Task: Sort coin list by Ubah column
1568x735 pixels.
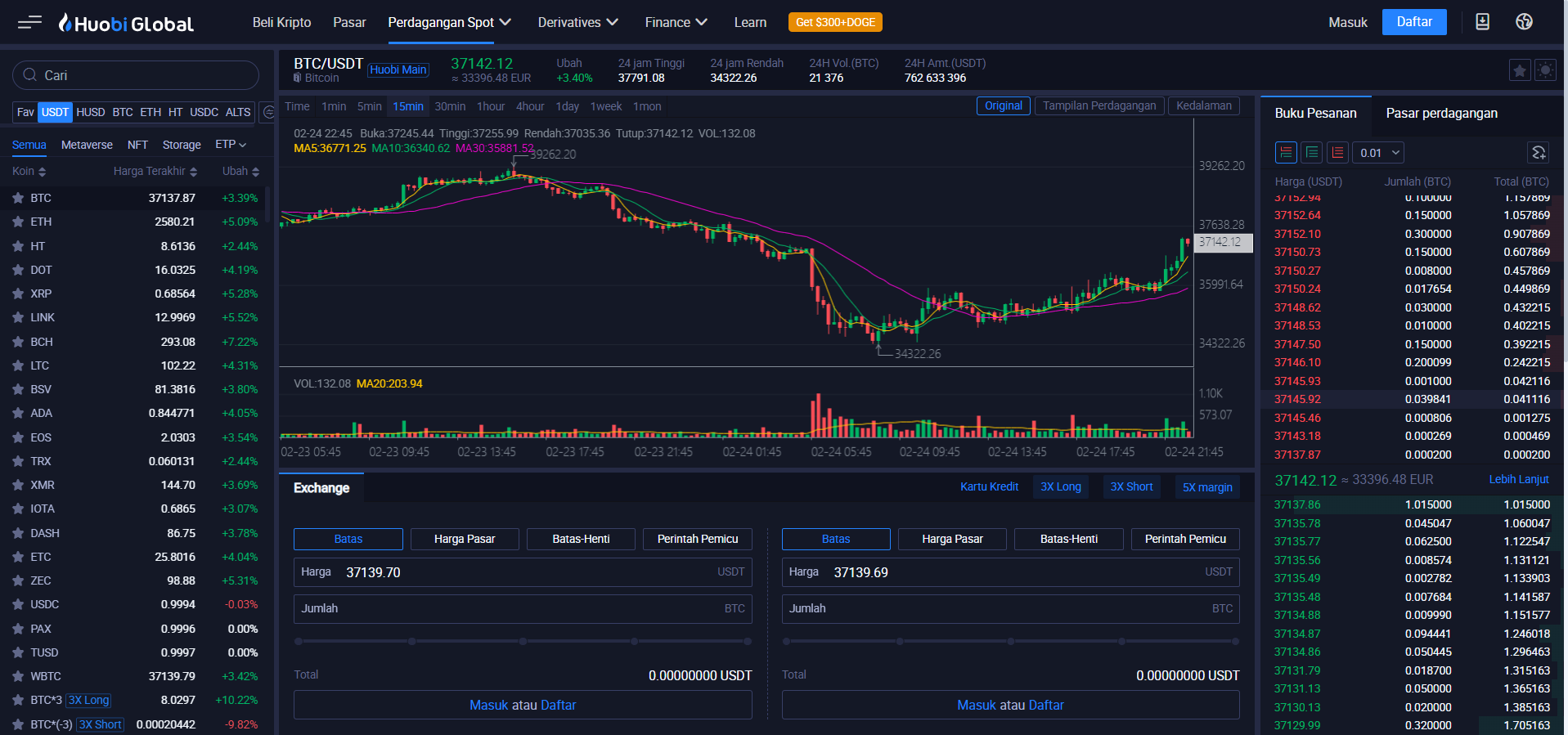Action: click(x=240, y=171)
